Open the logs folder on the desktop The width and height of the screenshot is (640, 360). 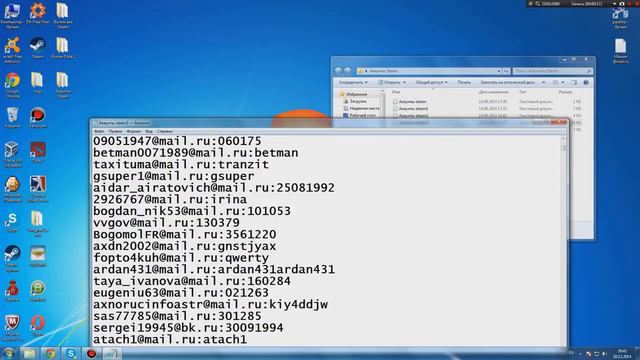pyautogui.click(x=38, y=83)
